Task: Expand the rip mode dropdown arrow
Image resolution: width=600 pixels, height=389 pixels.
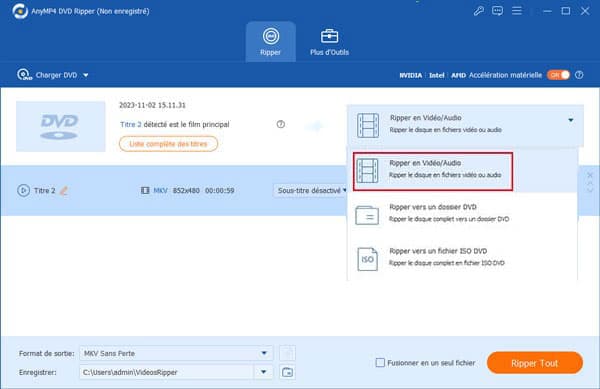Action: [571, 120]
